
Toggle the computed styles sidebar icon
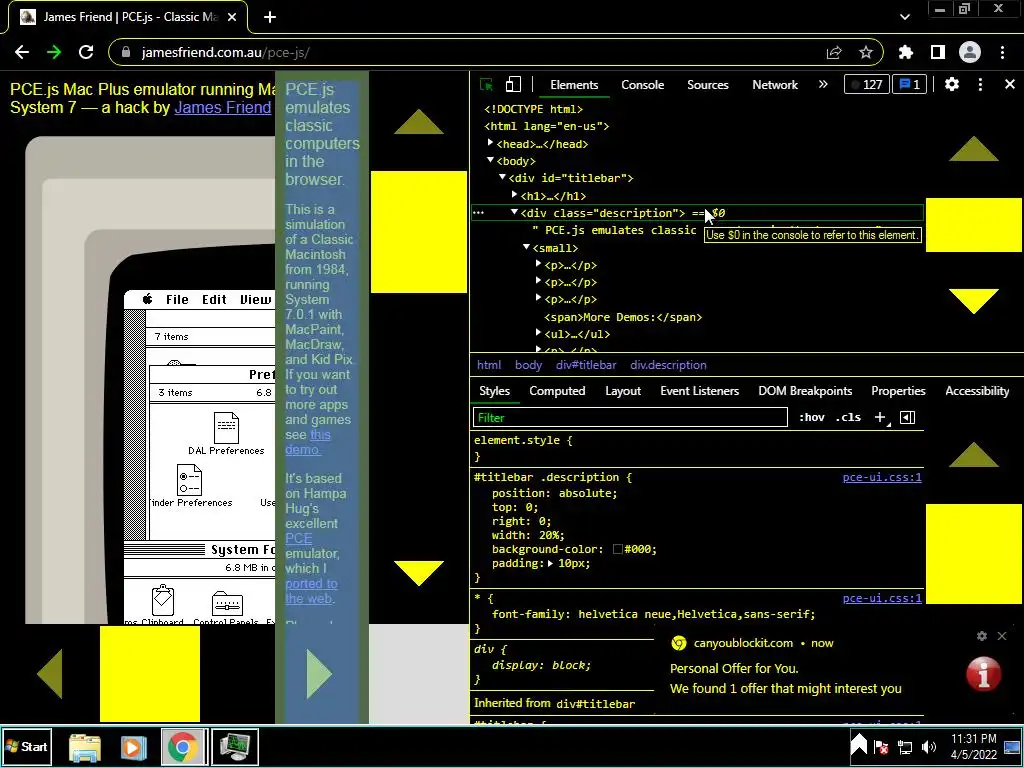click(907, 417)
